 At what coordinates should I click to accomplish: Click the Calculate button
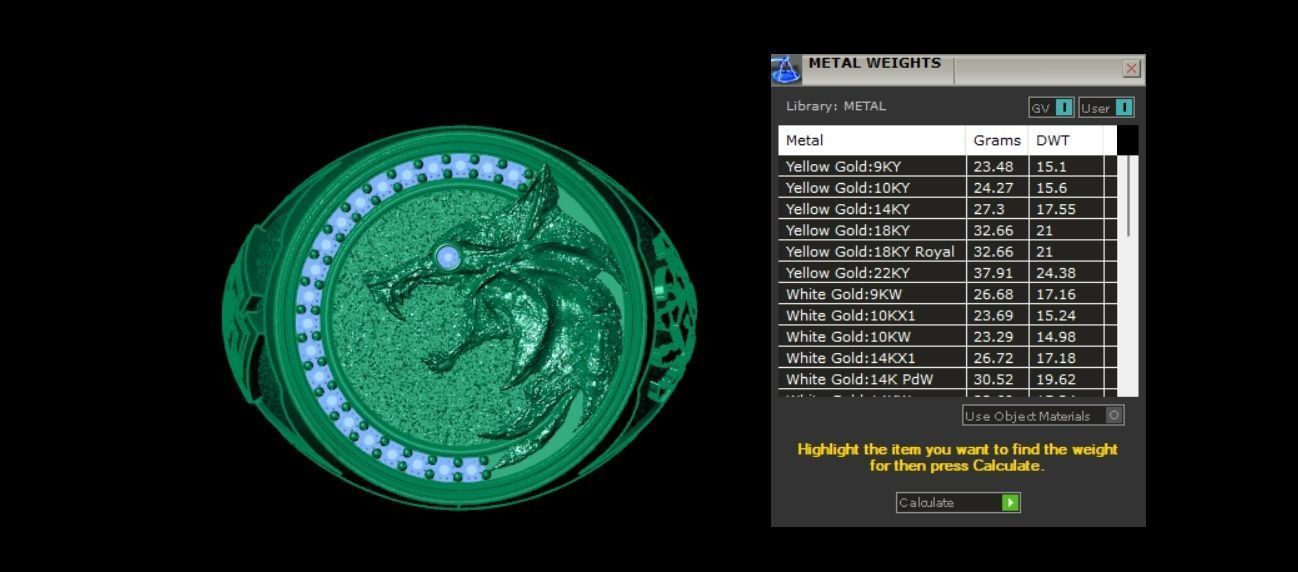tap(958, 502)
